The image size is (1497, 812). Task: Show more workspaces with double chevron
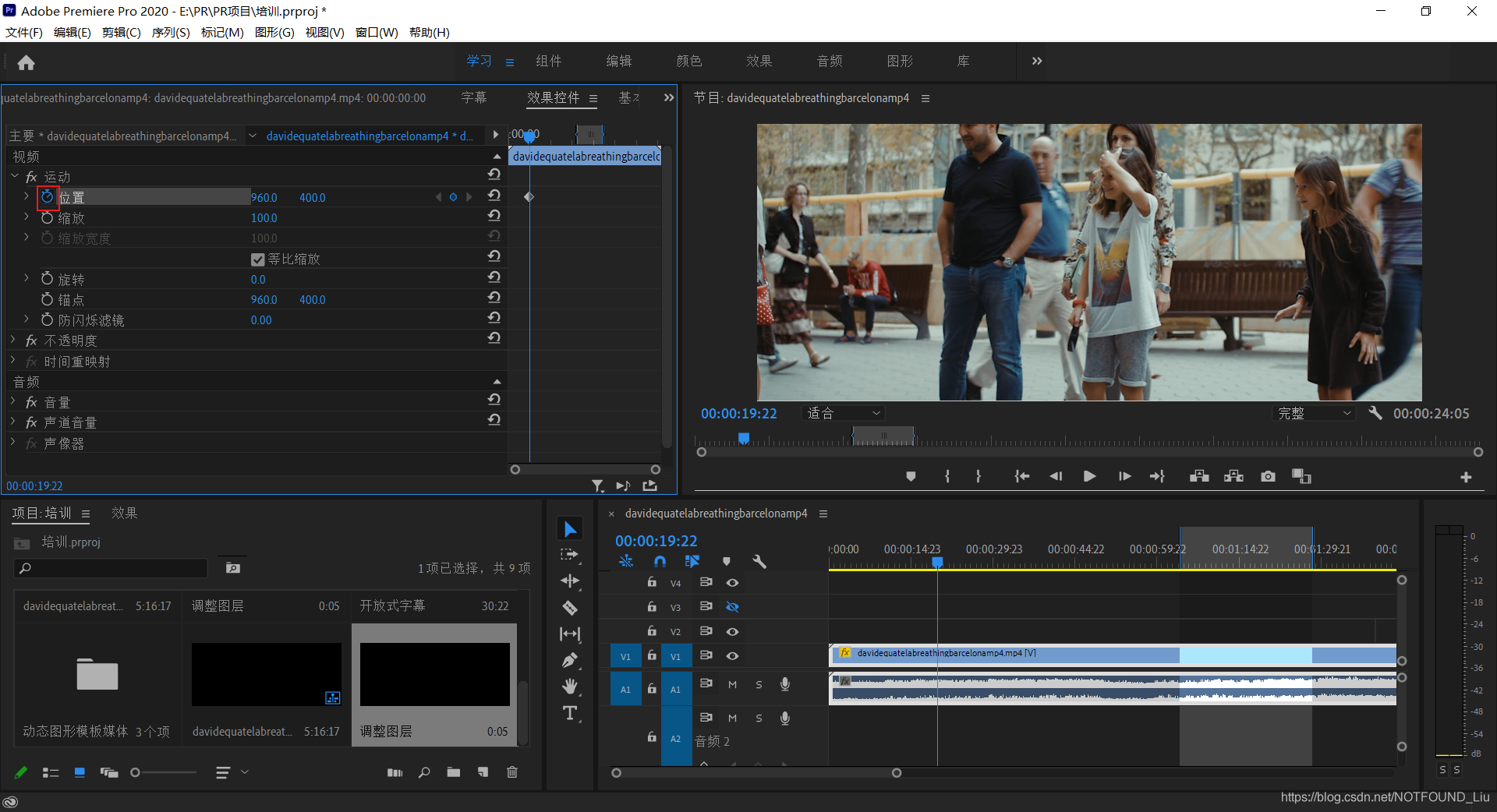coord(1037,61)
